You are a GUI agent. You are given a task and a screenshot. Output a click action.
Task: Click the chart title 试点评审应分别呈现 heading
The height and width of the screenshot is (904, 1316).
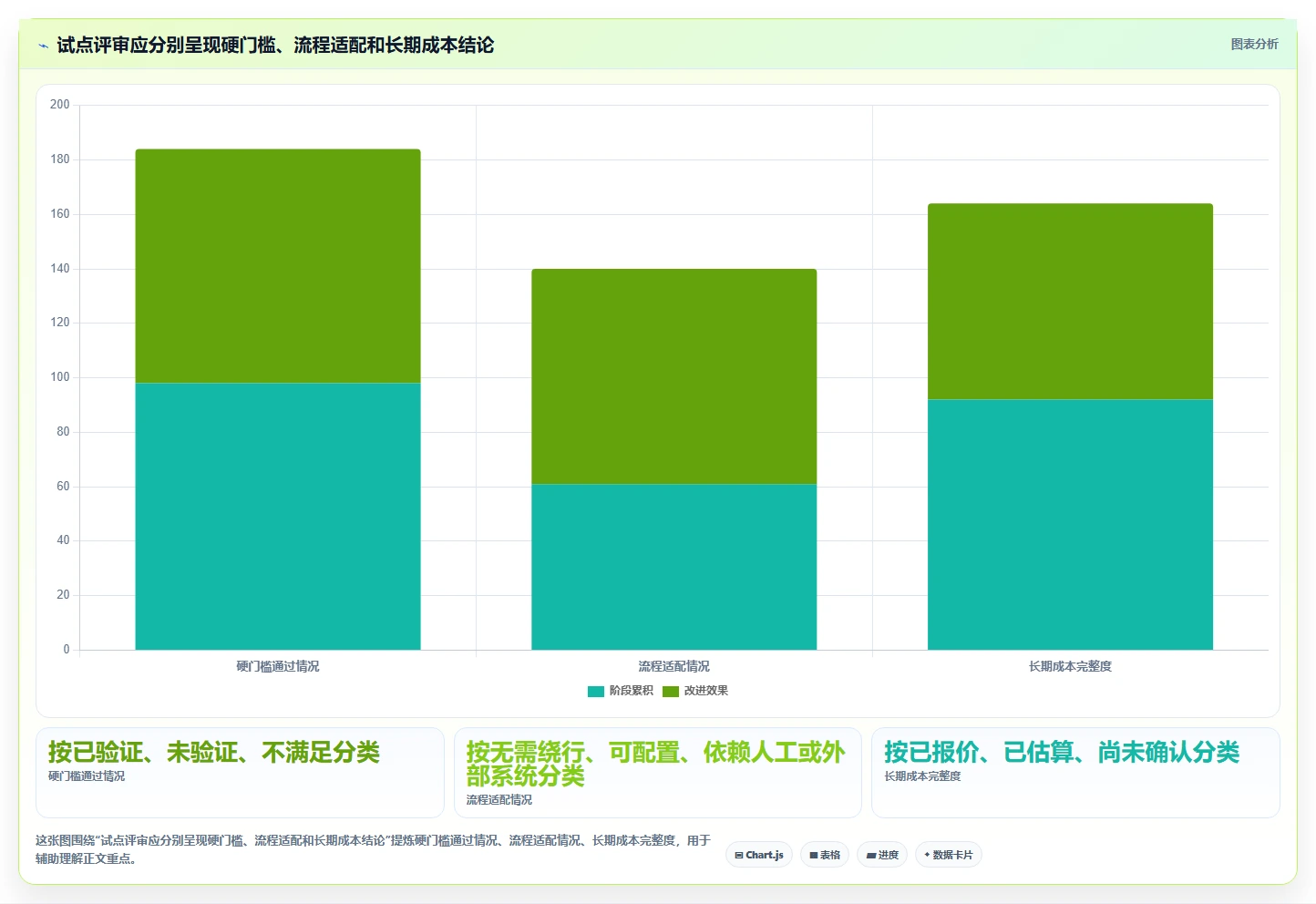275,45
